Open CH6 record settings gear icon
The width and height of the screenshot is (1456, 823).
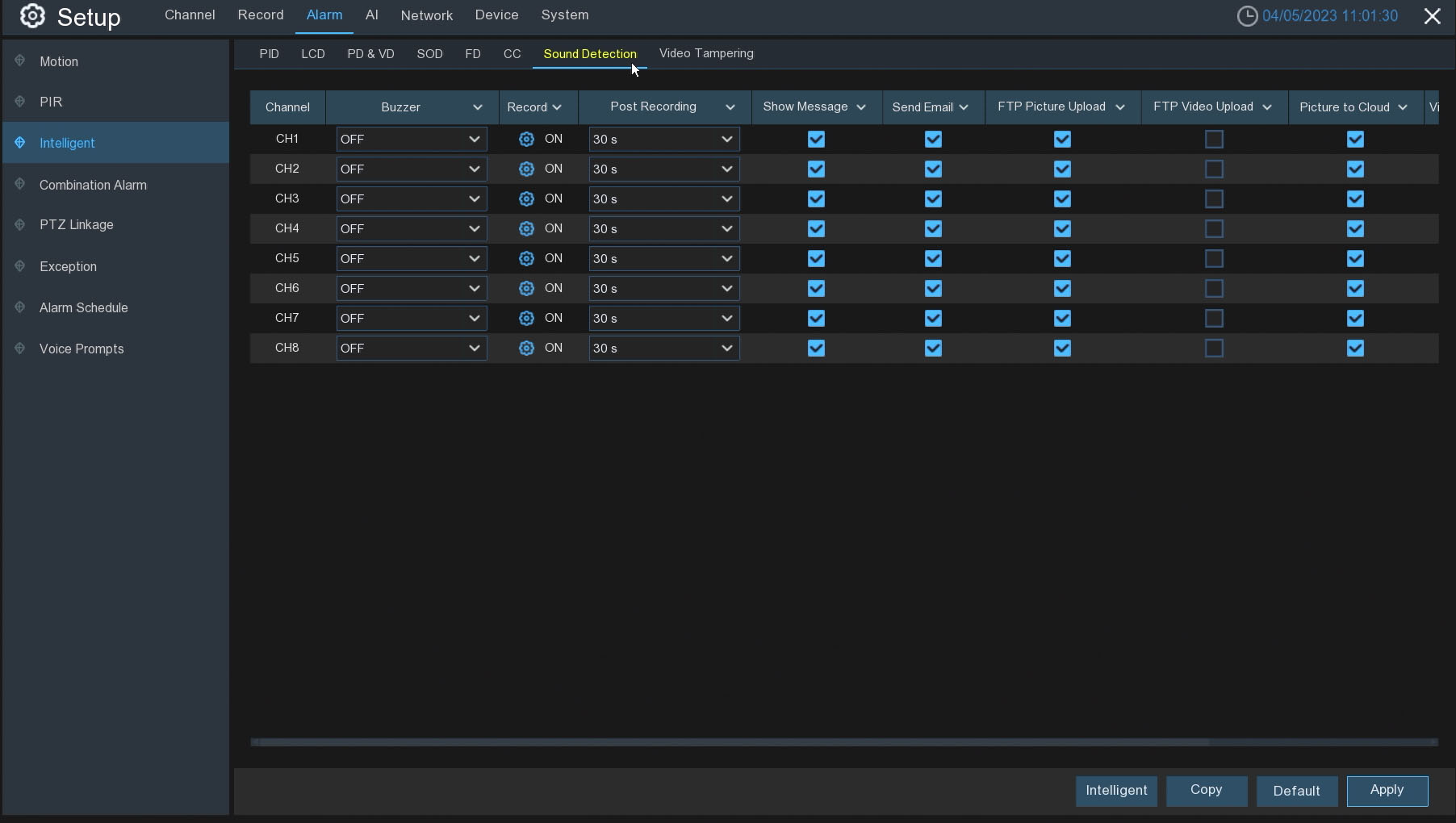click(526, 289)
